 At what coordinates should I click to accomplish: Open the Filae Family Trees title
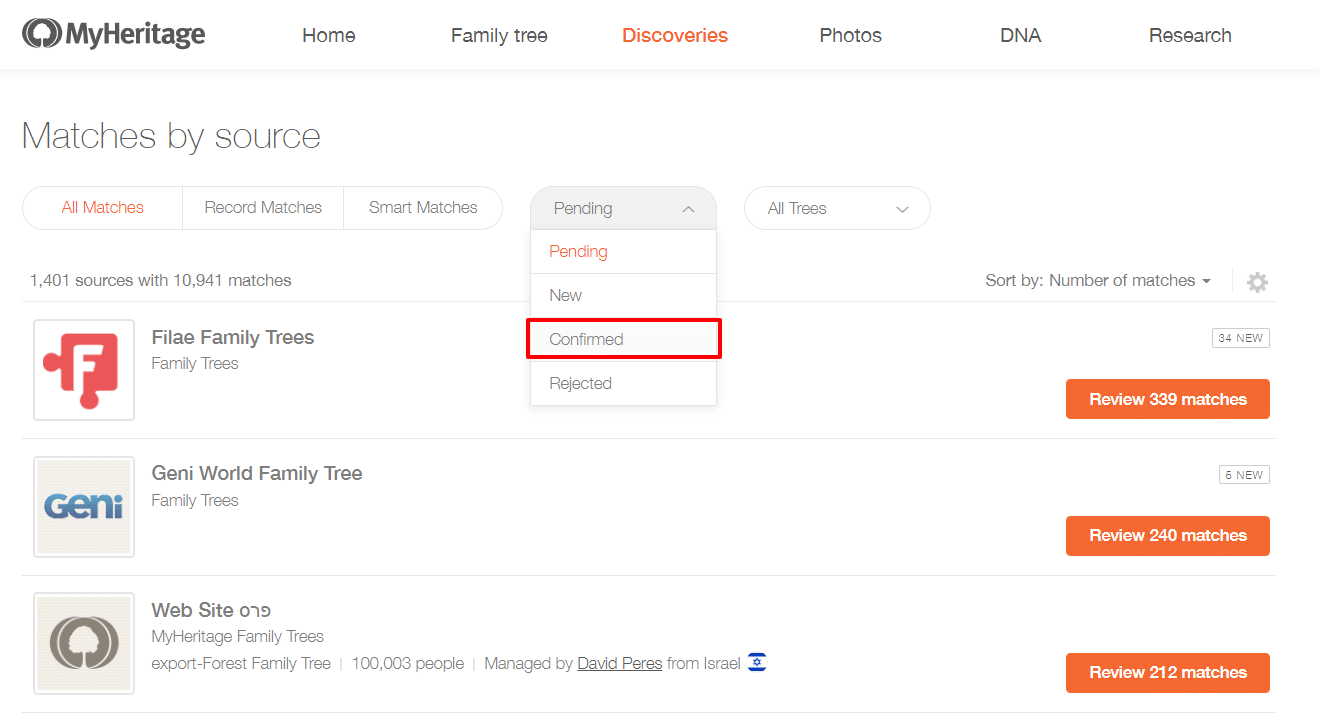coord(233,337)
